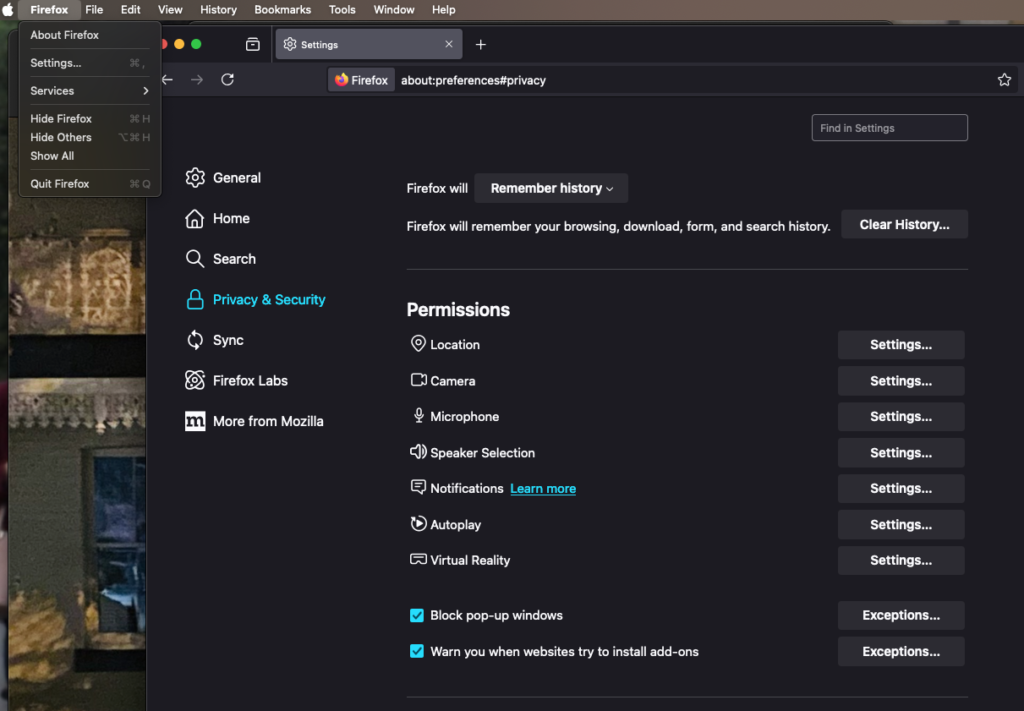Image resolution: width=1024 pixels, height=711 pixels.
Task: Expand the Remember history dropdown
Action: pyautogui.click(x=551, y=188)
